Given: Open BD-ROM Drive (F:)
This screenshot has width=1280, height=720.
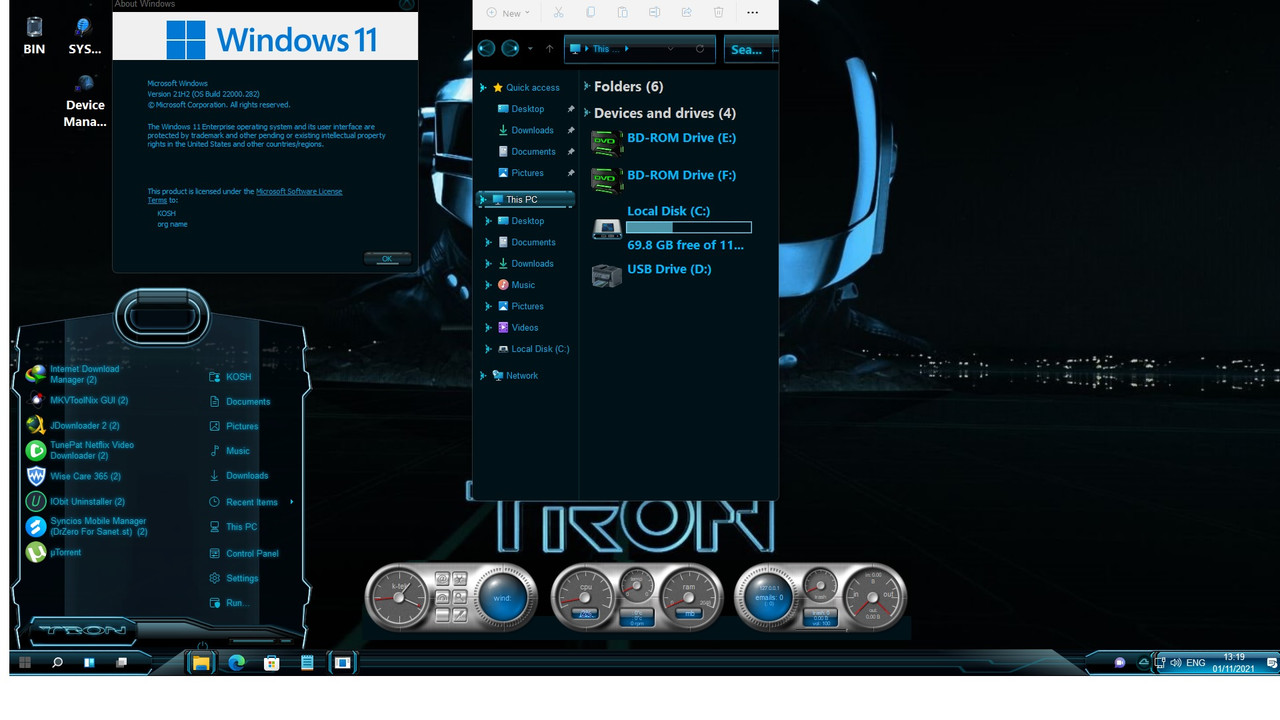Looking at the screenshot, I should point(664,178).
